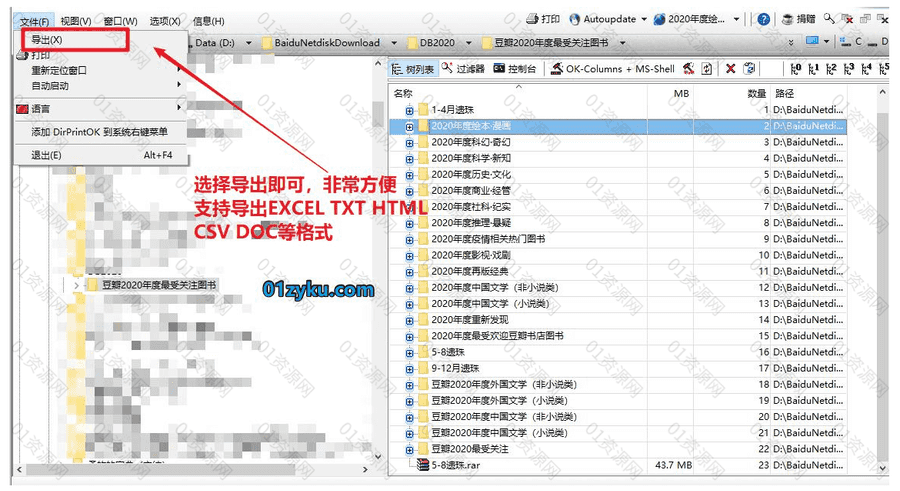The image size is (900, 491).
Task: Click the red tools icon after MS-Shell
Action: click(688, 69)
